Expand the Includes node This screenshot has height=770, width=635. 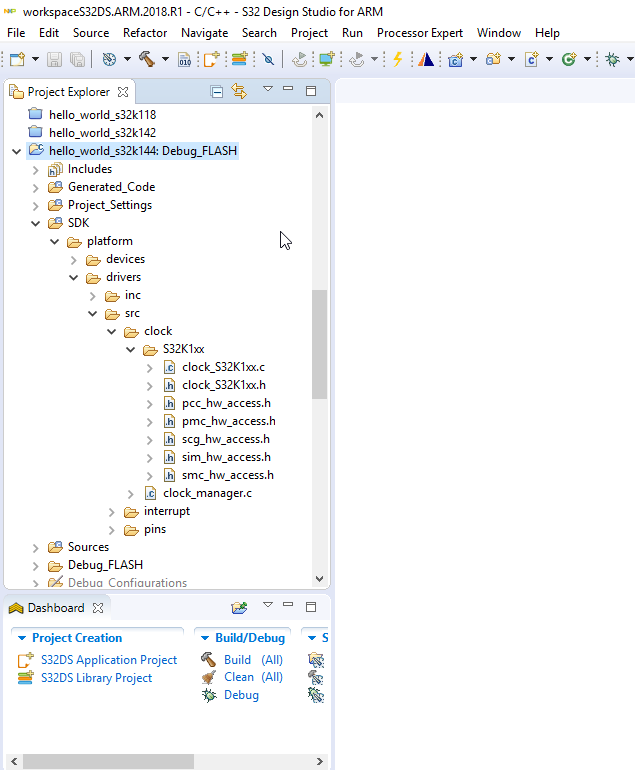[x=35, y=170]
